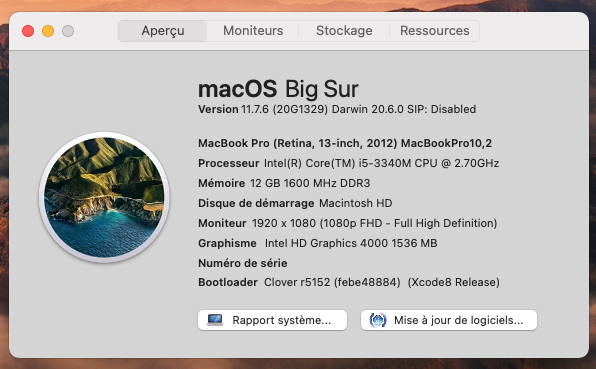Open the Stockage tab
Viewport: 596px width, 369px height.
click(344, 31)
